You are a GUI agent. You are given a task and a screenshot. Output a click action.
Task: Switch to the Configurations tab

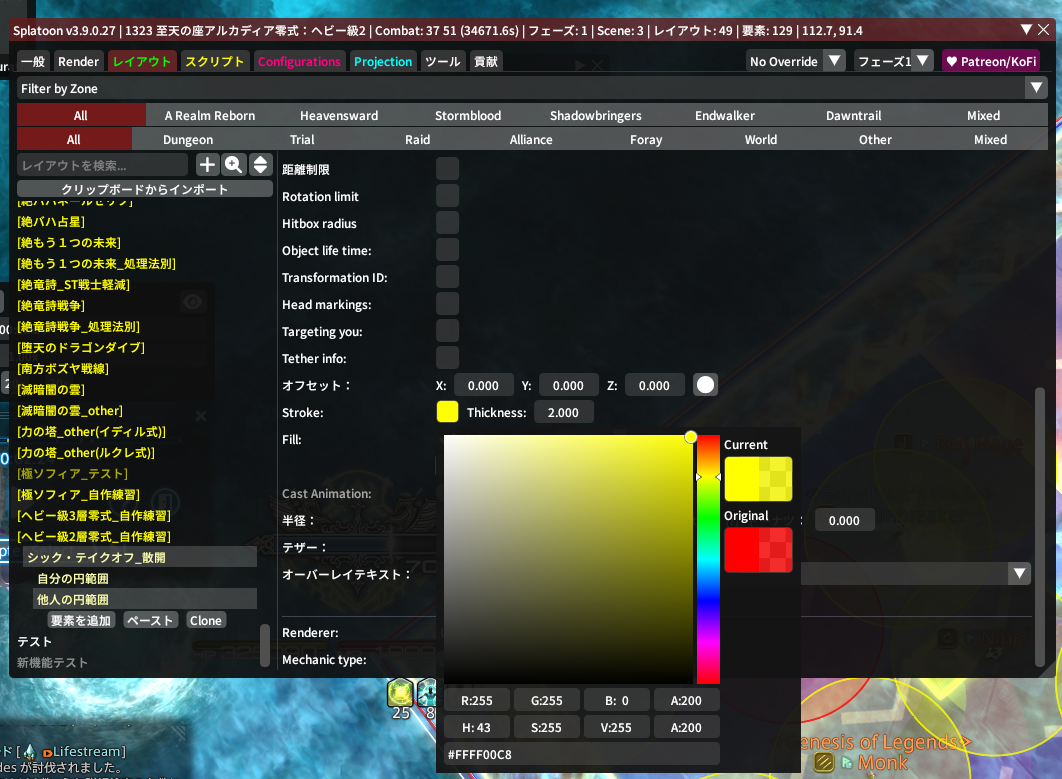299,62
